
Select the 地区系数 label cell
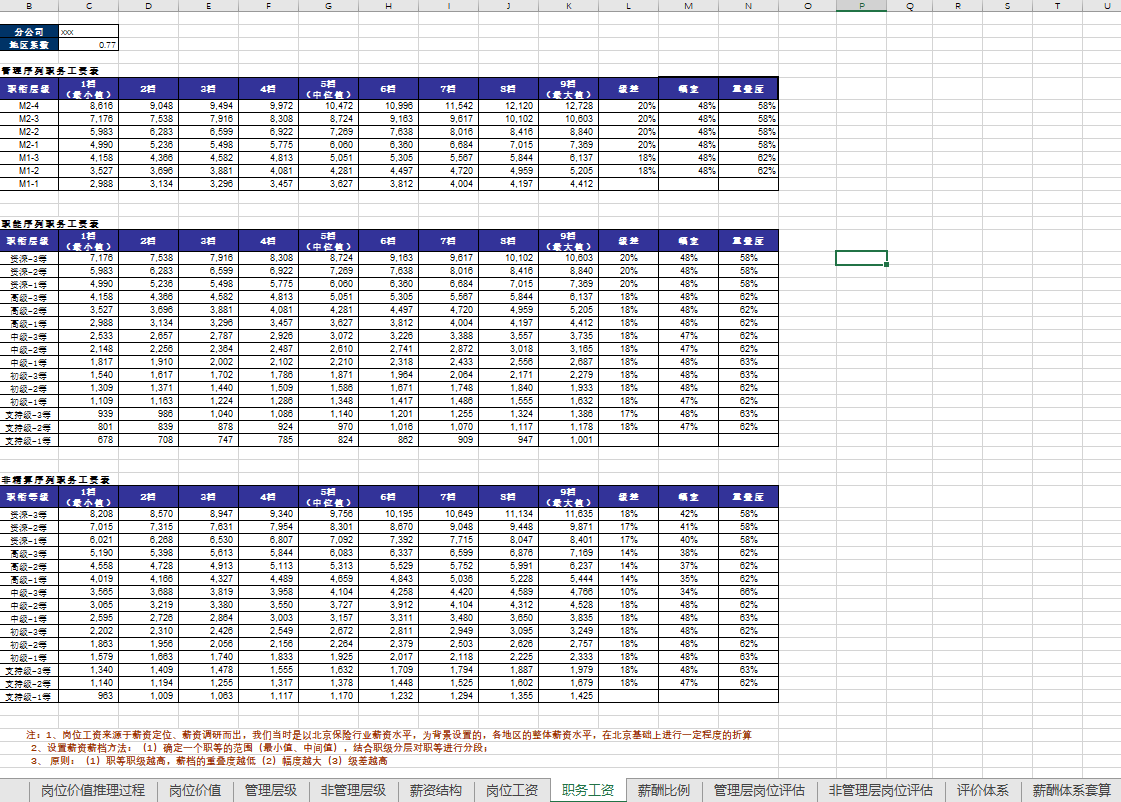[x=29, y=44]
